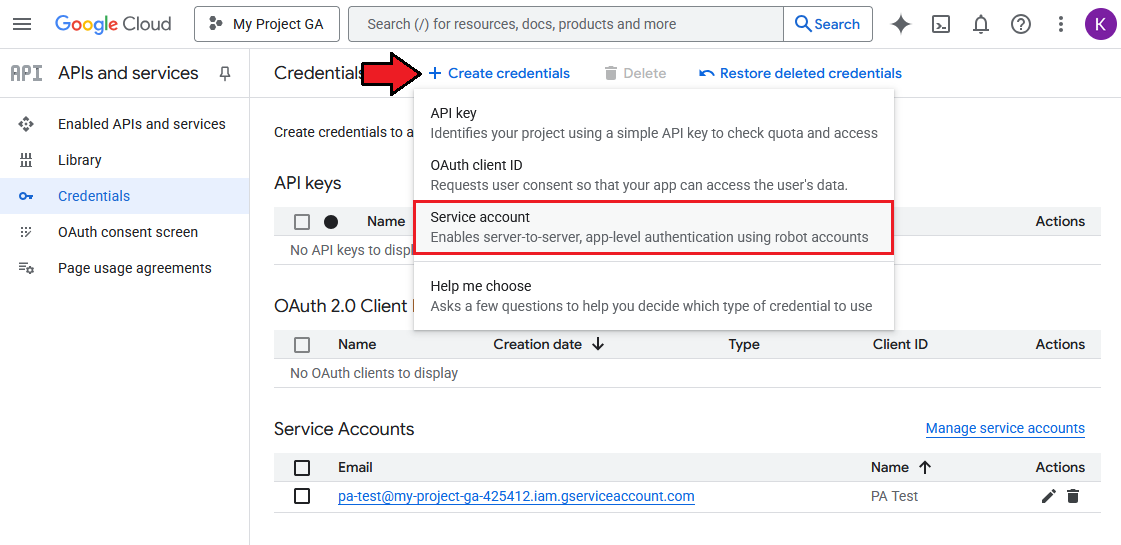Activate Cloud Shell terminal icon
The height and width of the screenshot is (545, 1121).
point(941,24)
